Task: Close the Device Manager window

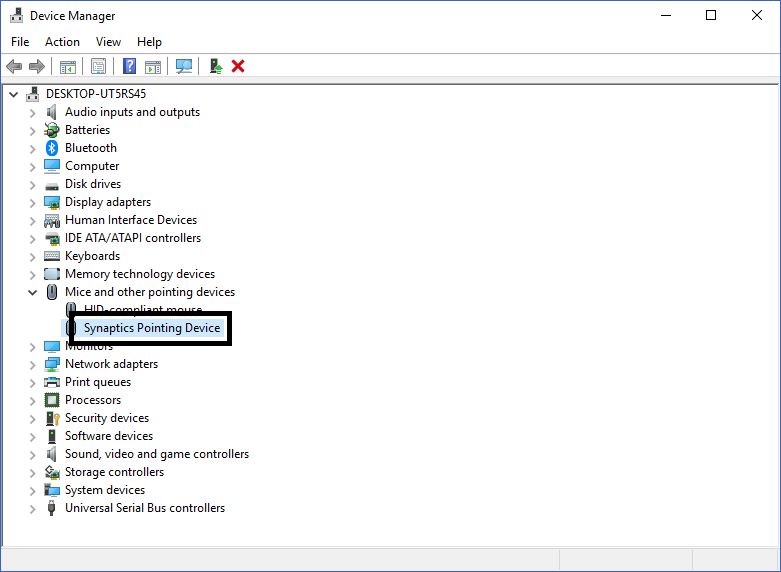Action: click(x=757, y=15)
